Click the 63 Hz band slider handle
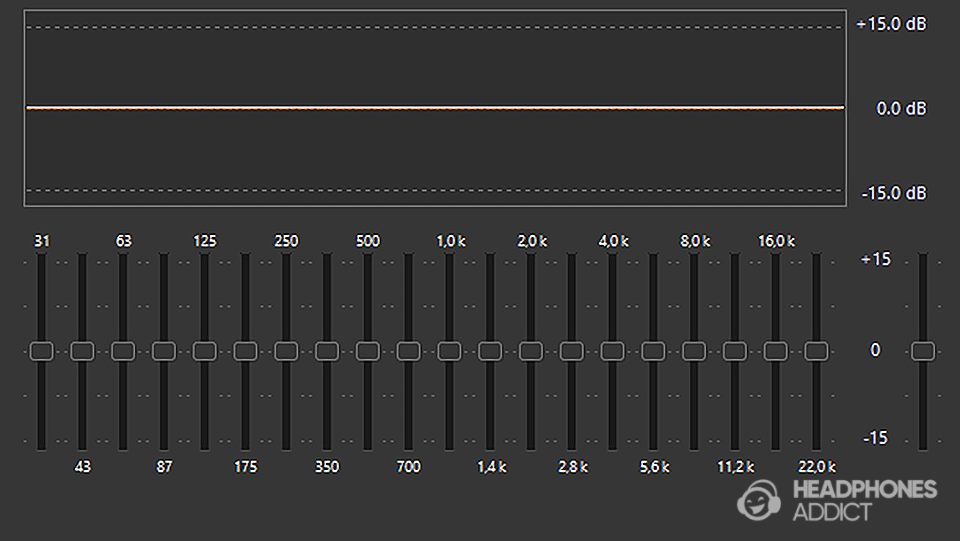The width and height of the screenshot is (960, 541). point(123,351)
